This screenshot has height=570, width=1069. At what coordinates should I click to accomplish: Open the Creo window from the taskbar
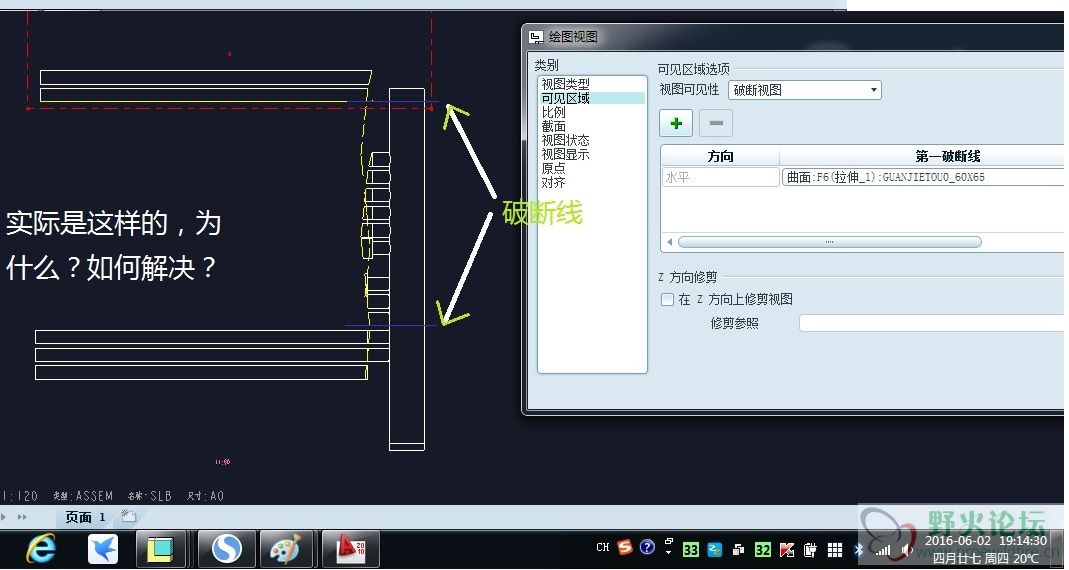(161, 549)
